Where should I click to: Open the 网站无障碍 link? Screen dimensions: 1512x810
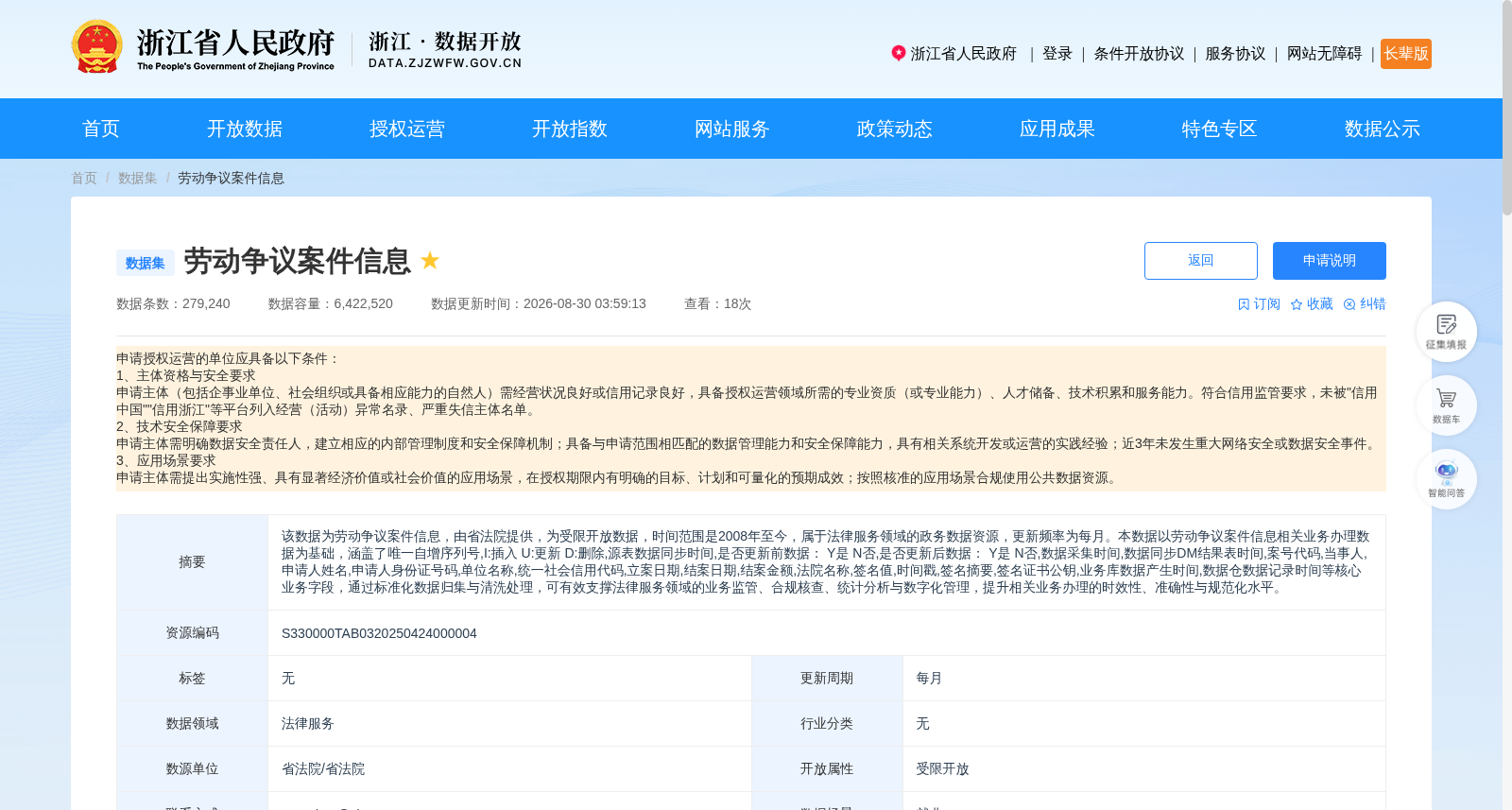pos(1324,54)
